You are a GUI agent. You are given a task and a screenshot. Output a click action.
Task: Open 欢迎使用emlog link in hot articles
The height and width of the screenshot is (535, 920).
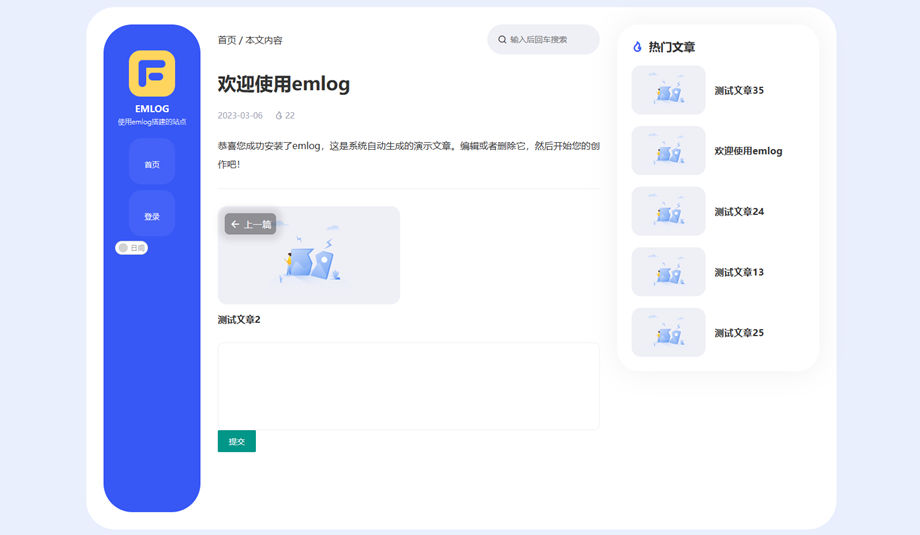pos(748,151)
